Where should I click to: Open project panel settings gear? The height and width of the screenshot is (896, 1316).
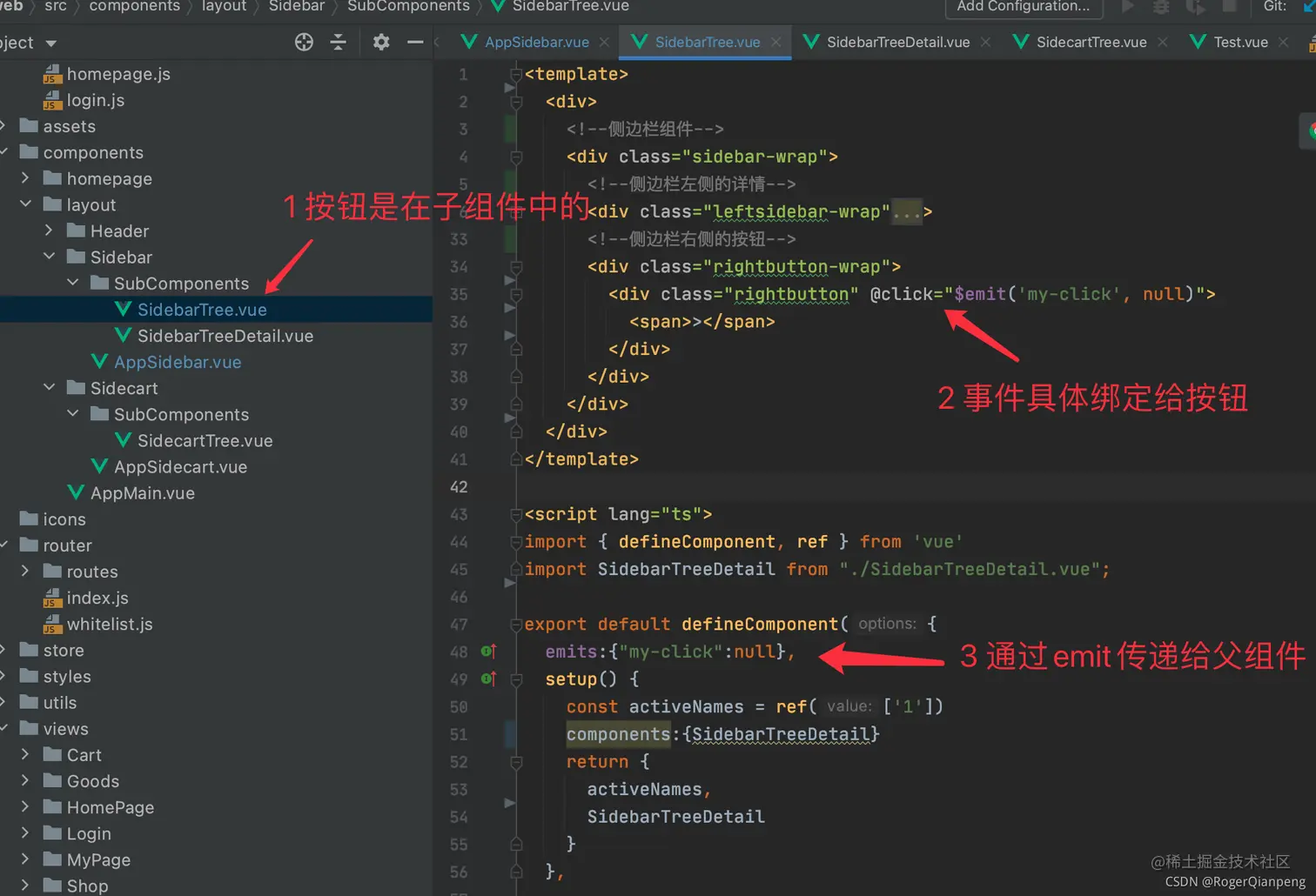click(381, 42)
